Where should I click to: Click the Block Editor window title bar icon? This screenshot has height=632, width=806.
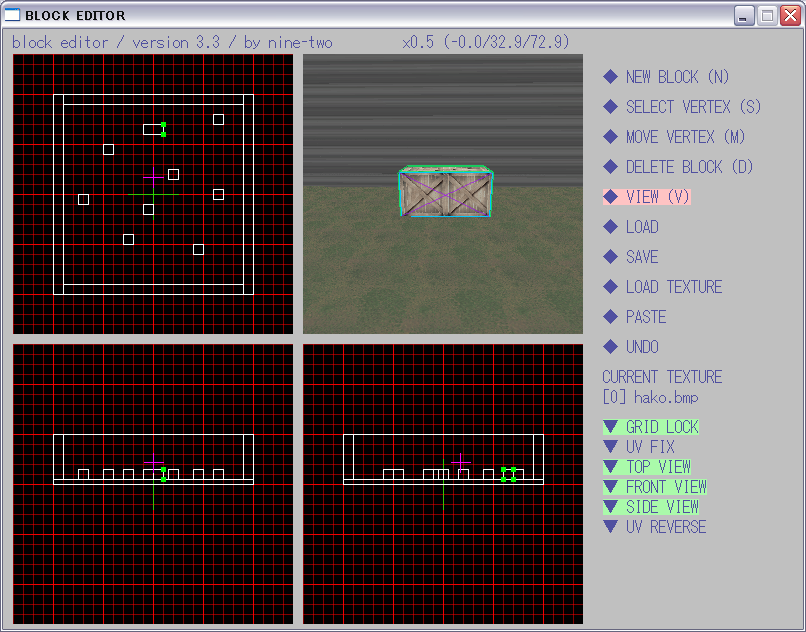(x=13, y=16)
